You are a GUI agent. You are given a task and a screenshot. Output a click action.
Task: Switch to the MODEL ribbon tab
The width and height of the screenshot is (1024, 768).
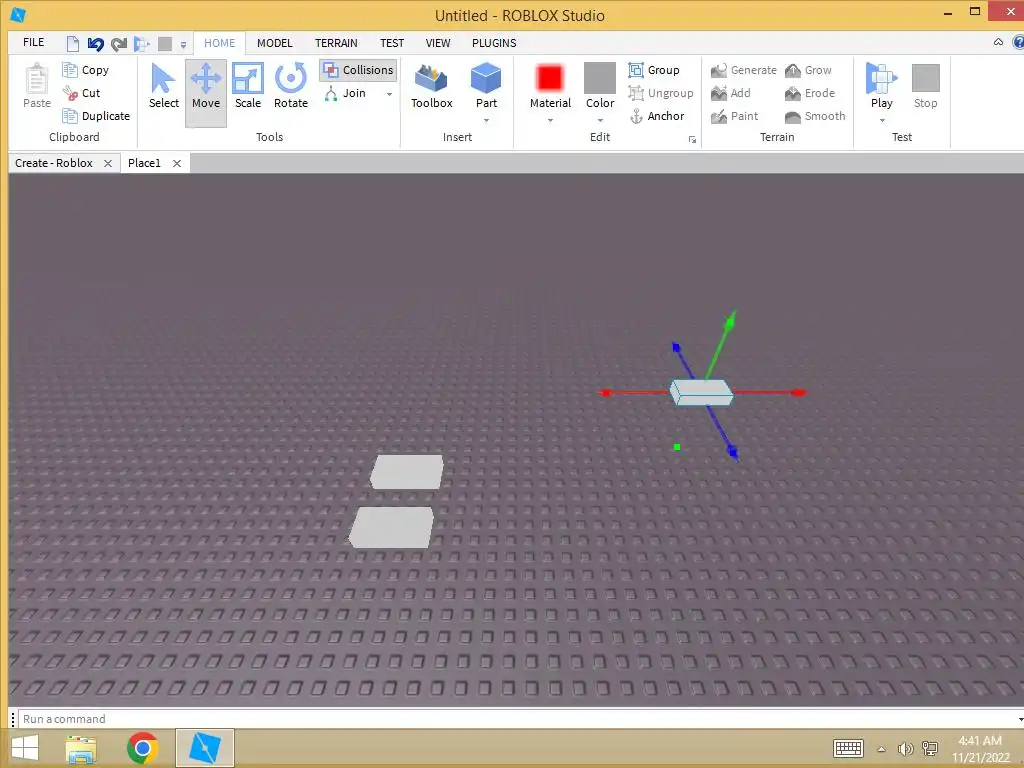[x=275, y=43]
